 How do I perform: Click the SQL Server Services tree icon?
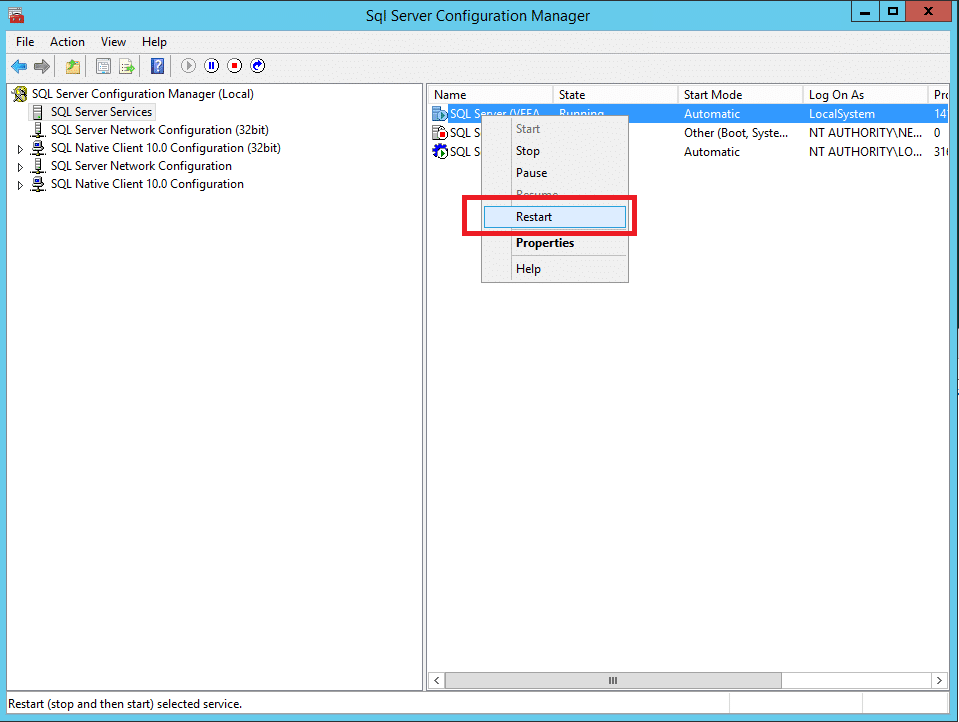pos(37,112)
